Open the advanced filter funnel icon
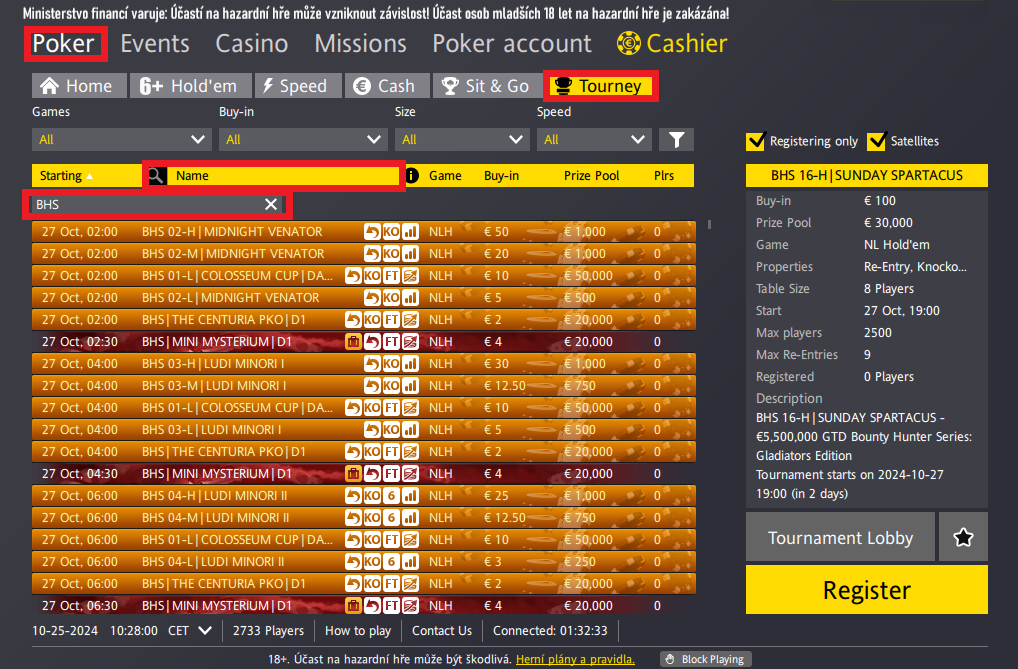Image resolution: width=1018 pixels, height=669 pixels. click(677, 140)
